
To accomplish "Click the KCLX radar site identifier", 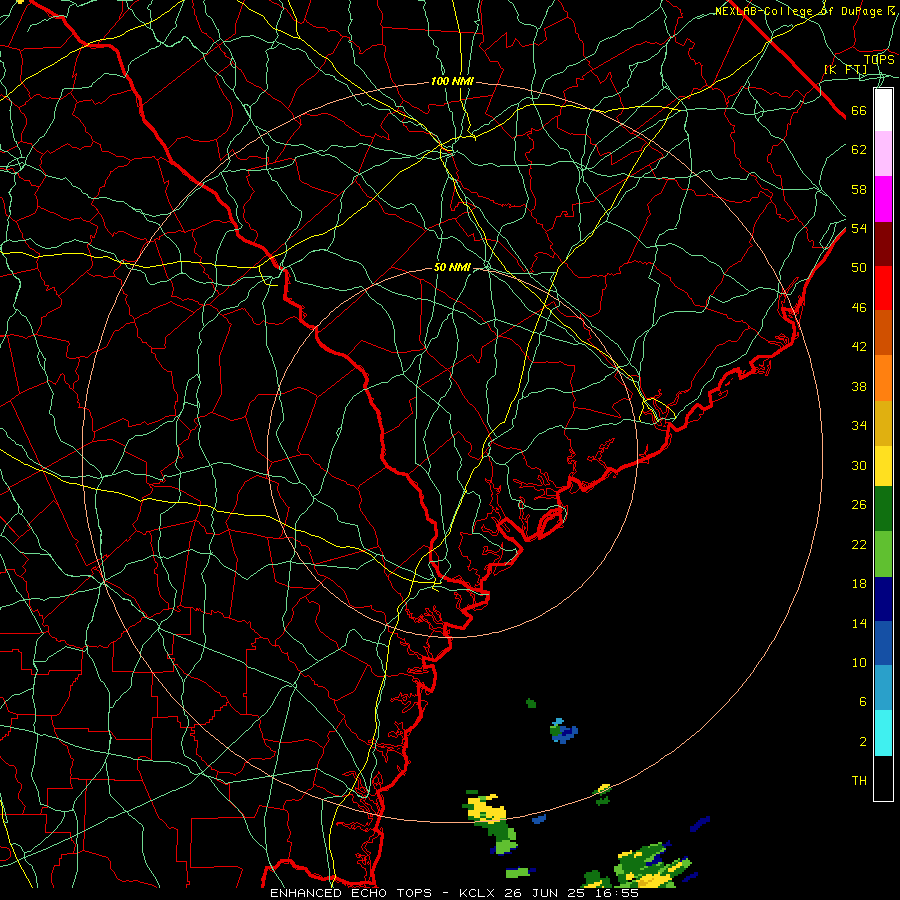I will [x=476, y=893].
